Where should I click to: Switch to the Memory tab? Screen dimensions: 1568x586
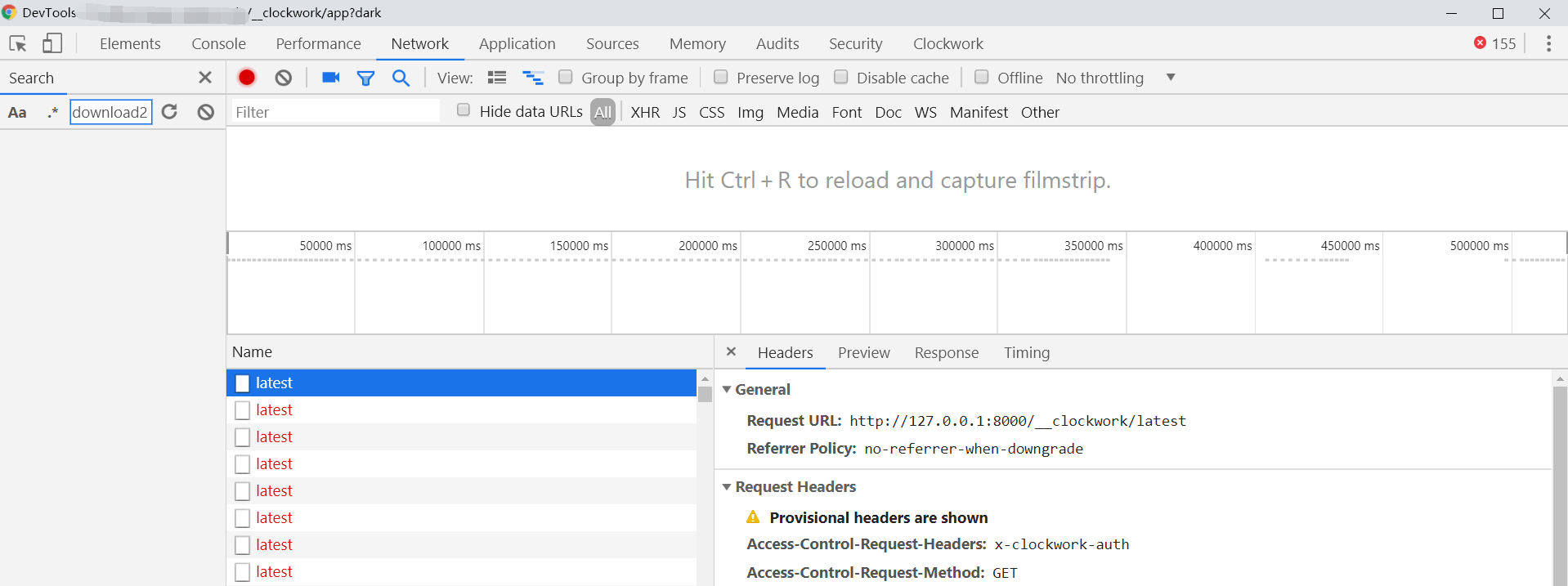pos(697,43)
